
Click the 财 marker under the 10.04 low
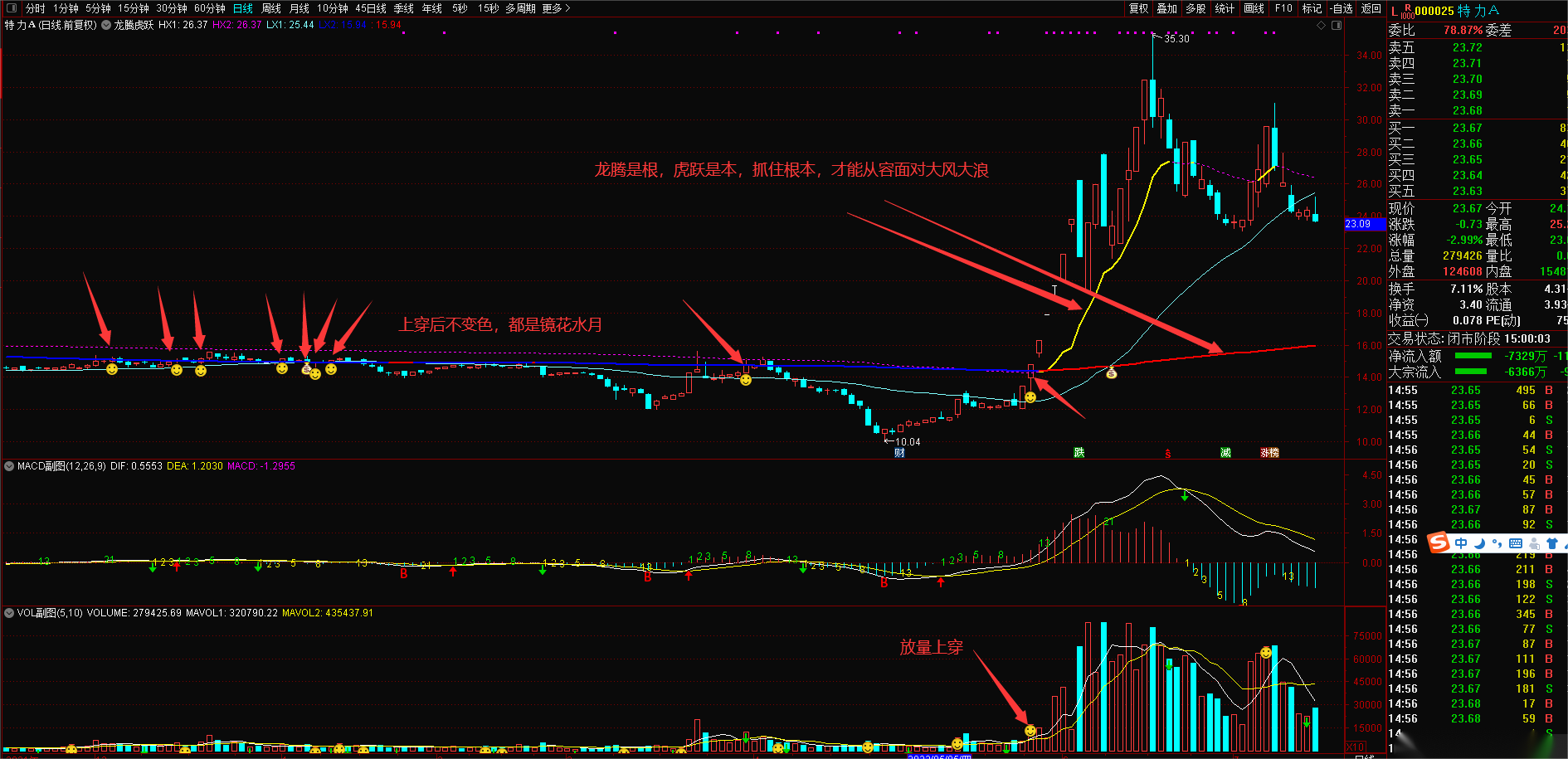[x=899, y=453]
